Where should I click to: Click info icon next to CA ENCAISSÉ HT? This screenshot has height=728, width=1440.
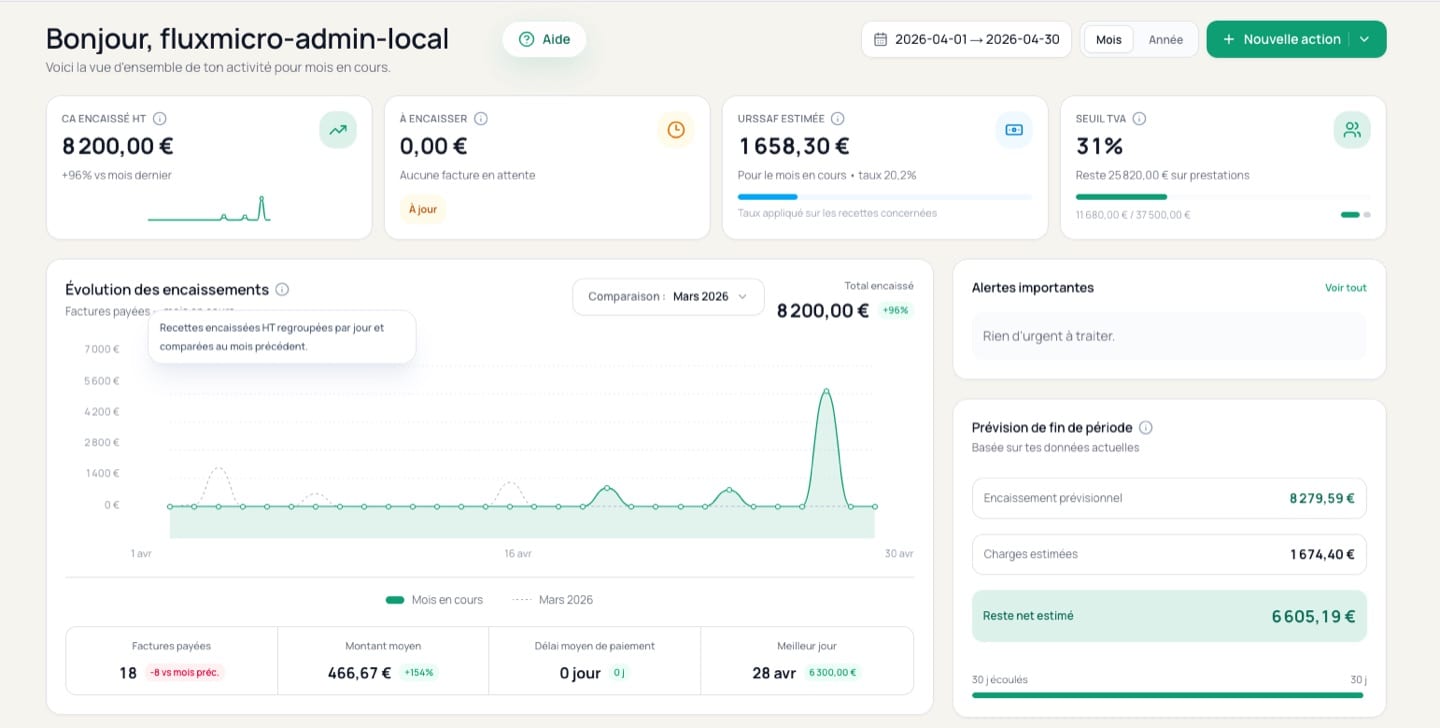point(160,118)
